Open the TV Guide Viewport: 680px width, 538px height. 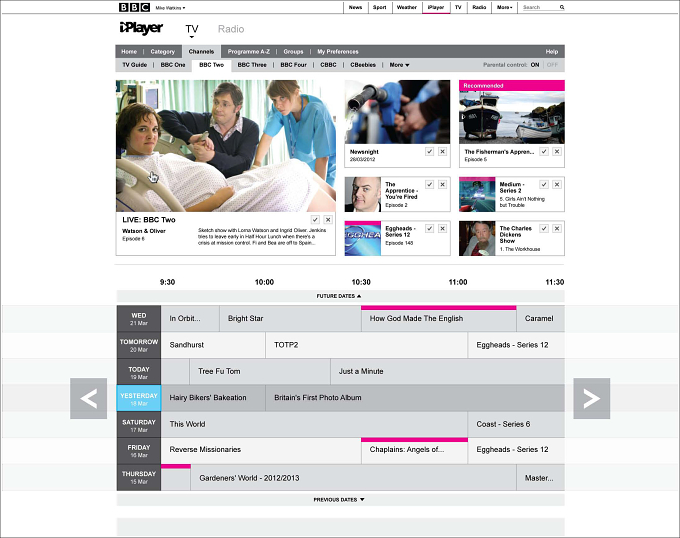(134, 65)
